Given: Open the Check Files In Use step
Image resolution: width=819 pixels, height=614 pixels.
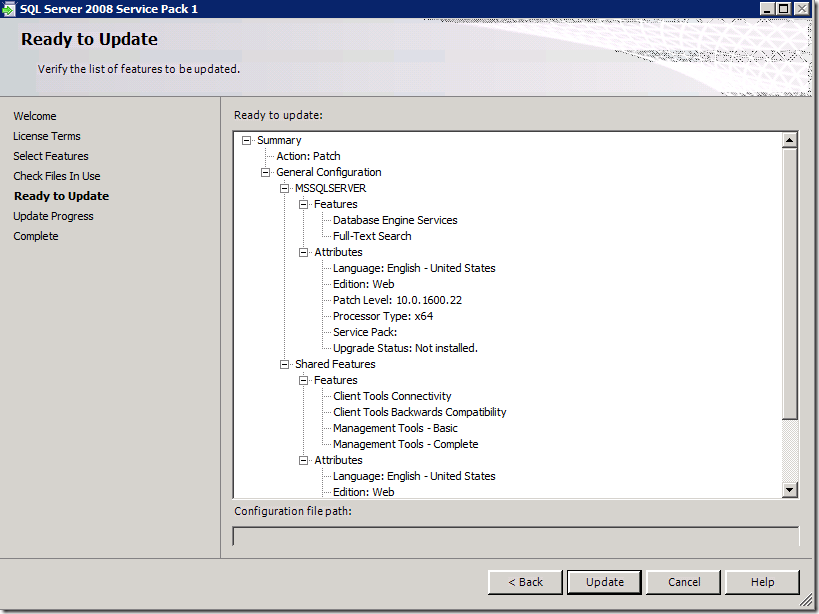Looking at the screenshot, I should [57, 176].
